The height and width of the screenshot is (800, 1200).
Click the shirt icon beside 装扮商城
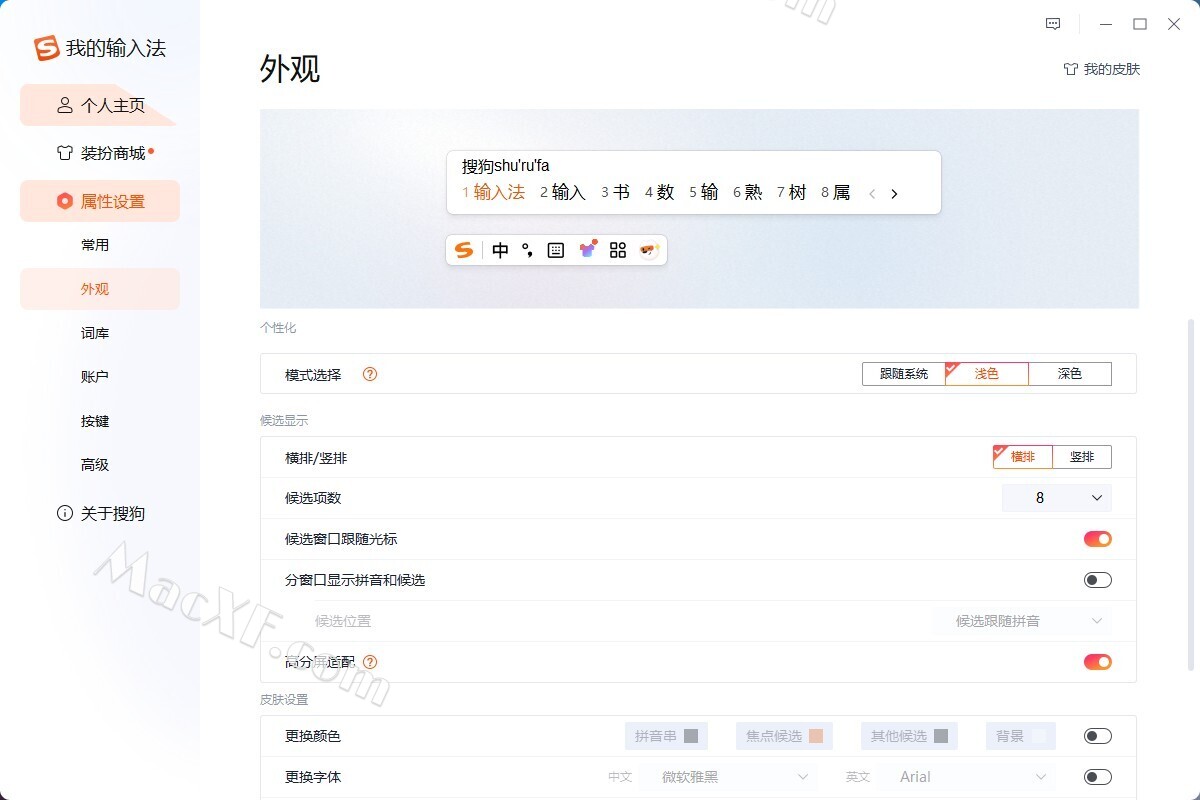(65, 153)
